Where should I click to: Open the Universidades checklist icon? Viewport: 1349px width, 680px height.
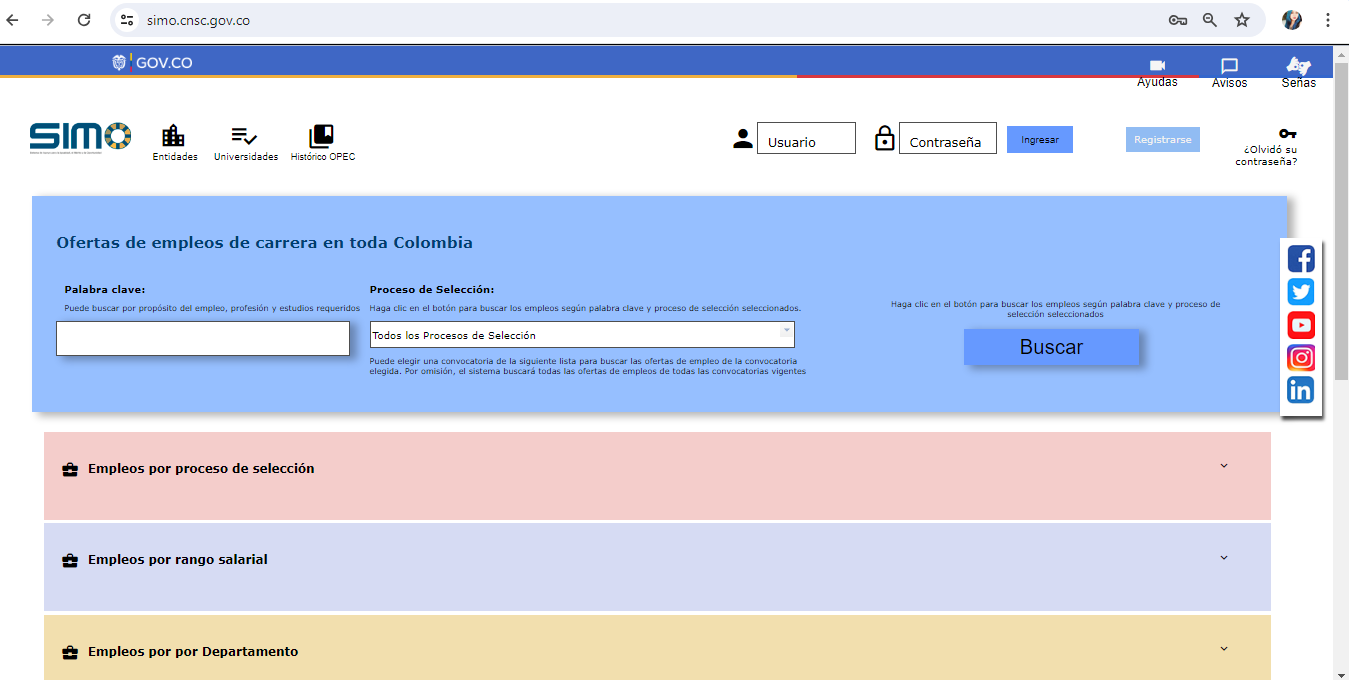tap(245, 136)
